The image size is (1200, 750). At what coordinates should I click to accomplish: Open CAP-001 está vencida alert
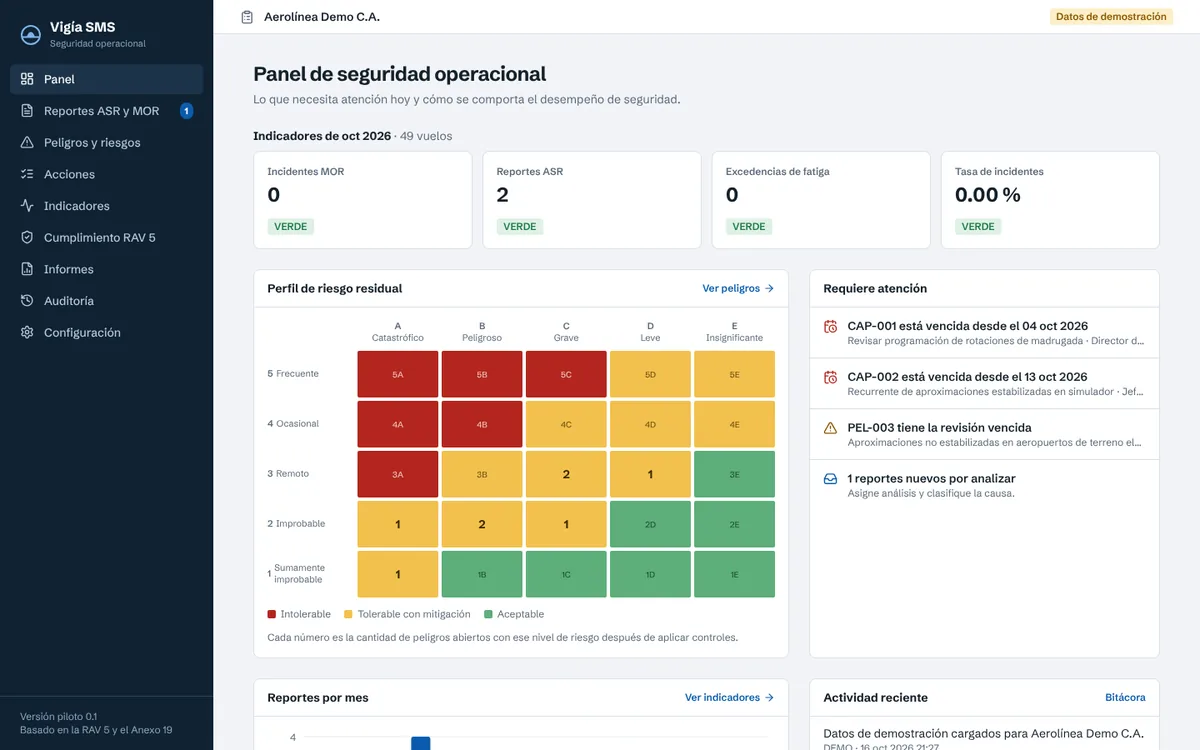click(984, 333)
